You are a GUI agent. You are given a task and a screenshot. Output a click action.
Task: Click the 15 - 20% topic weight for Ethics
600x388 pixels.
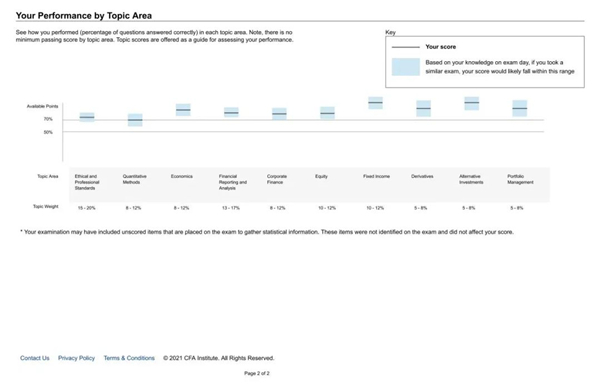point(86,208)
